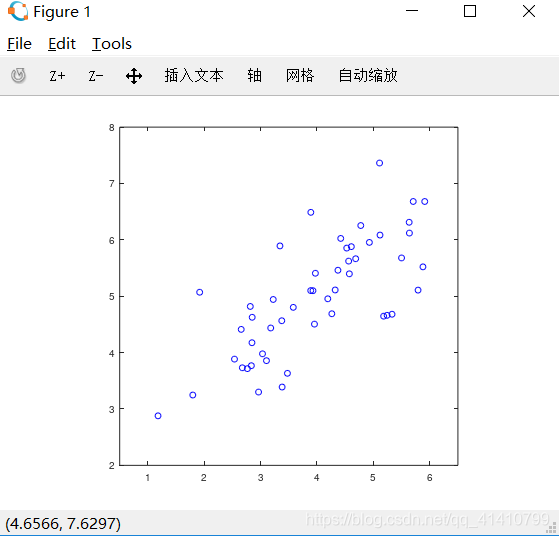
Task: Click the 自动缩放 autoscale button
Action: pos(368,76)
